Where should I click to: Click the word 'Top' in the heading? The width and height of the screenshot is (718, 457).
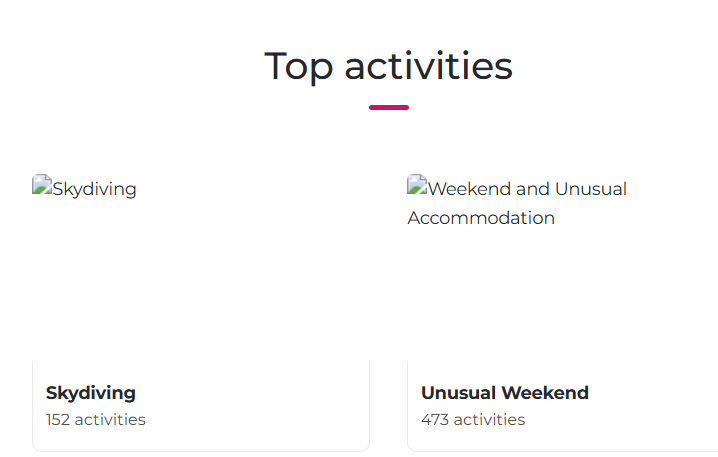click(298, 66)
